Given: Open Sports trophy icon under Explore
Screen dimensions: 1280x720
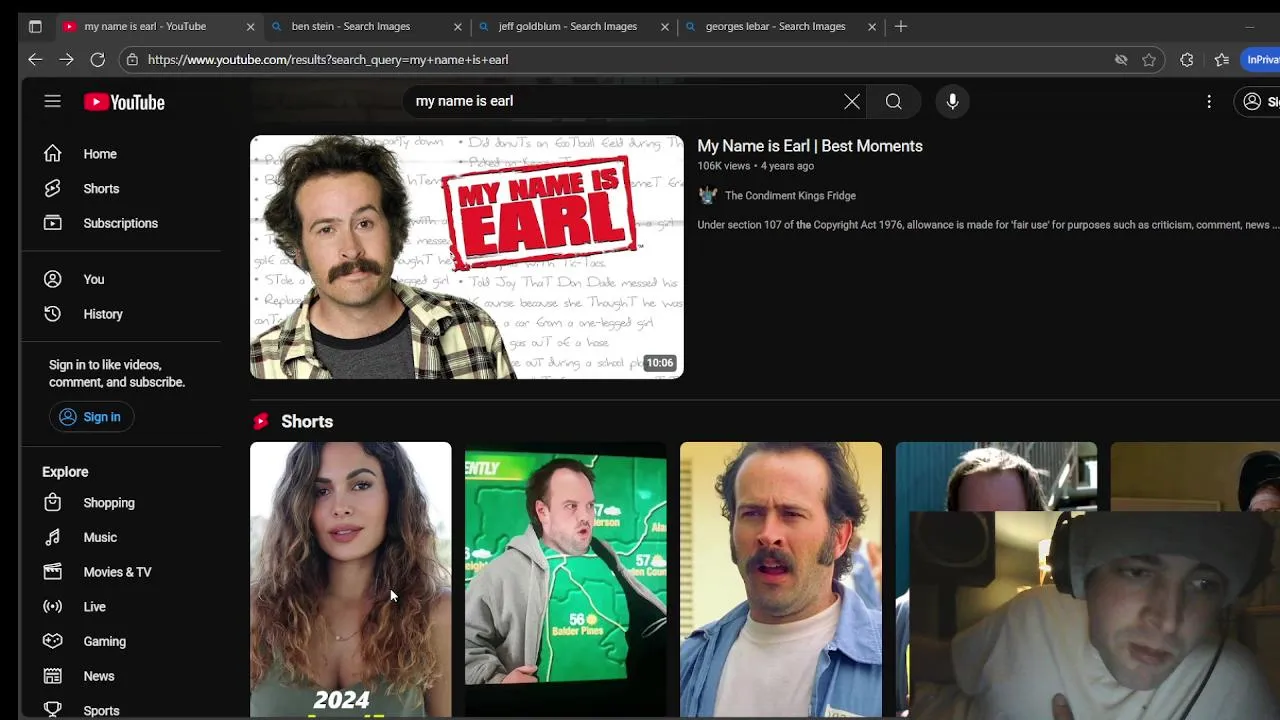Looking at the screenshot, I should click(52, 710).
